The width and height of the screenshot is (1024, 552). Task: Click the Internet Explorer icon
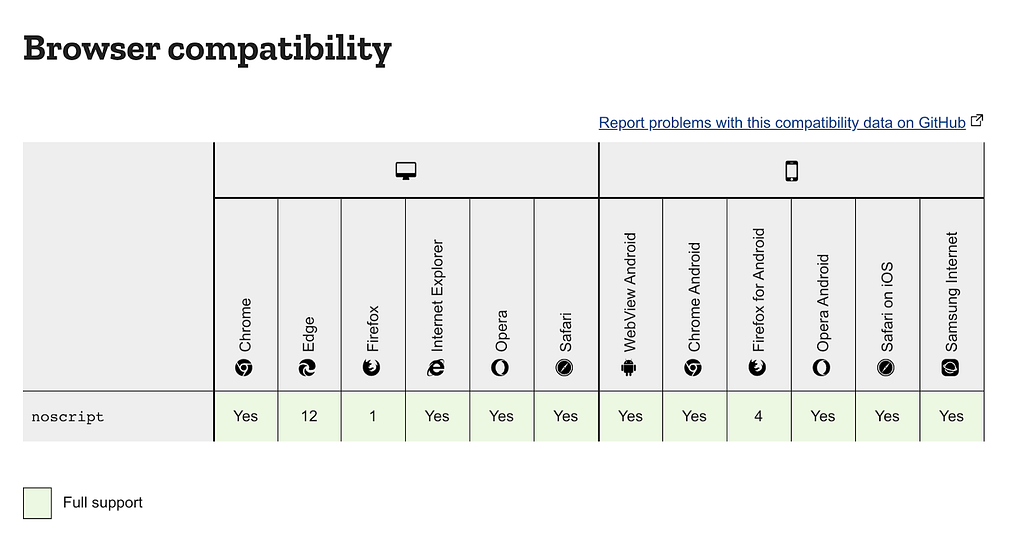point(436,368)
